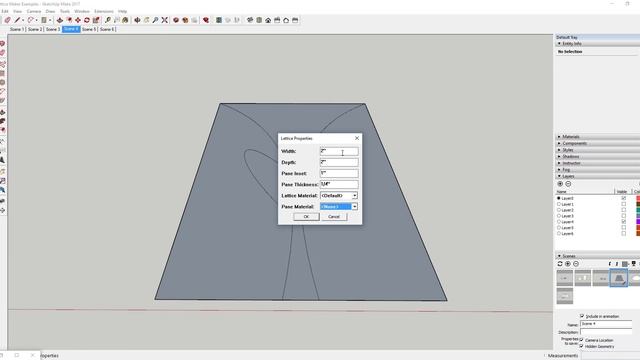The width and height of the screenshot is (640, 360).
Task: Click Layer0 red color swatch
Action: coord(638,198)
